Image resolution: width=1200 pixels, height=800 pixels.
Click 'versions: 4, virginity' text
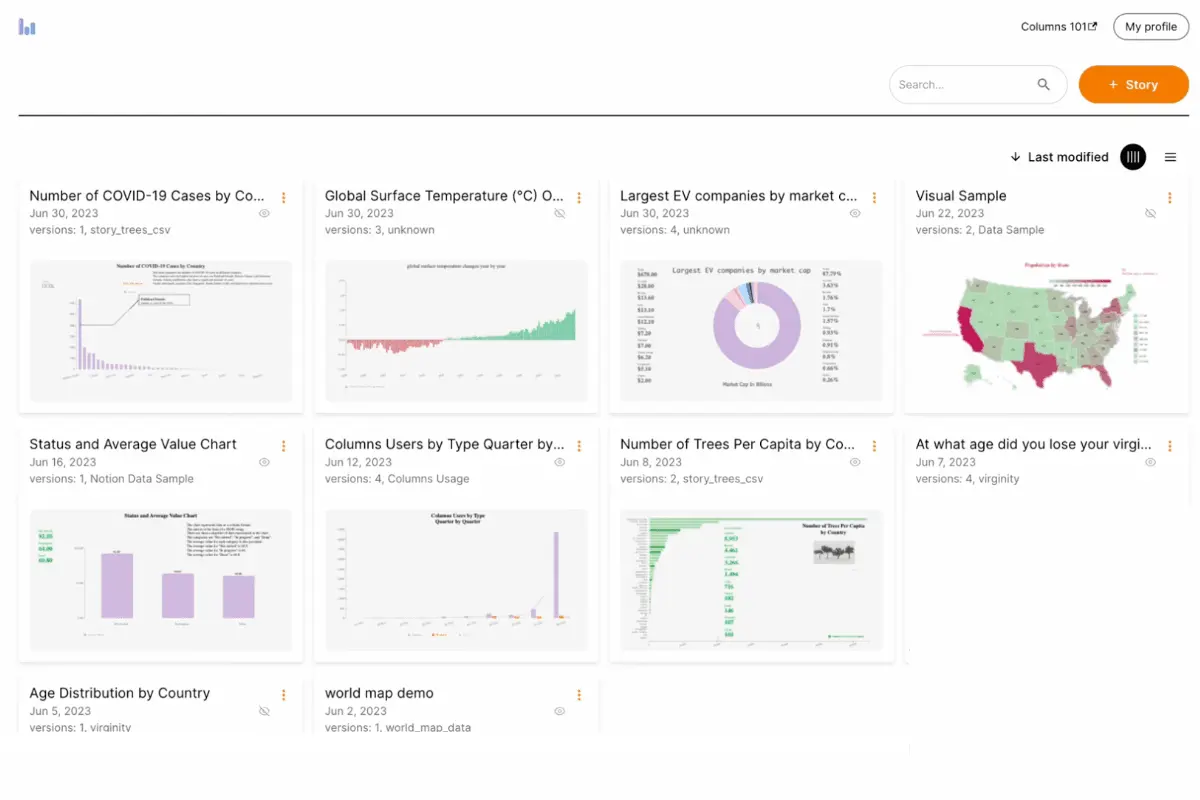(968, 479)
